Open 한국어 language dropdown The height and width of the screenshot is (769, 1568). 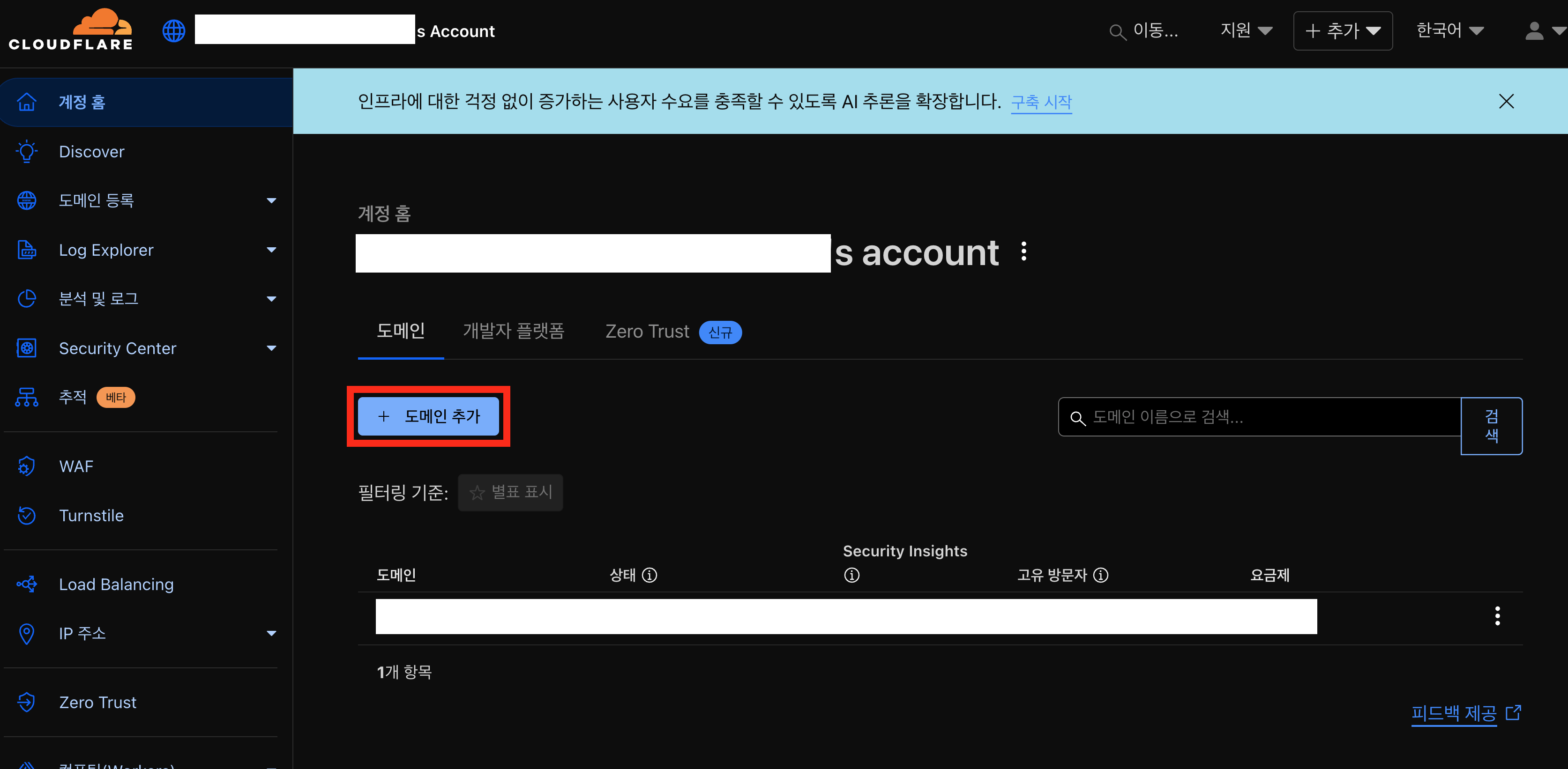point(1449,30)
